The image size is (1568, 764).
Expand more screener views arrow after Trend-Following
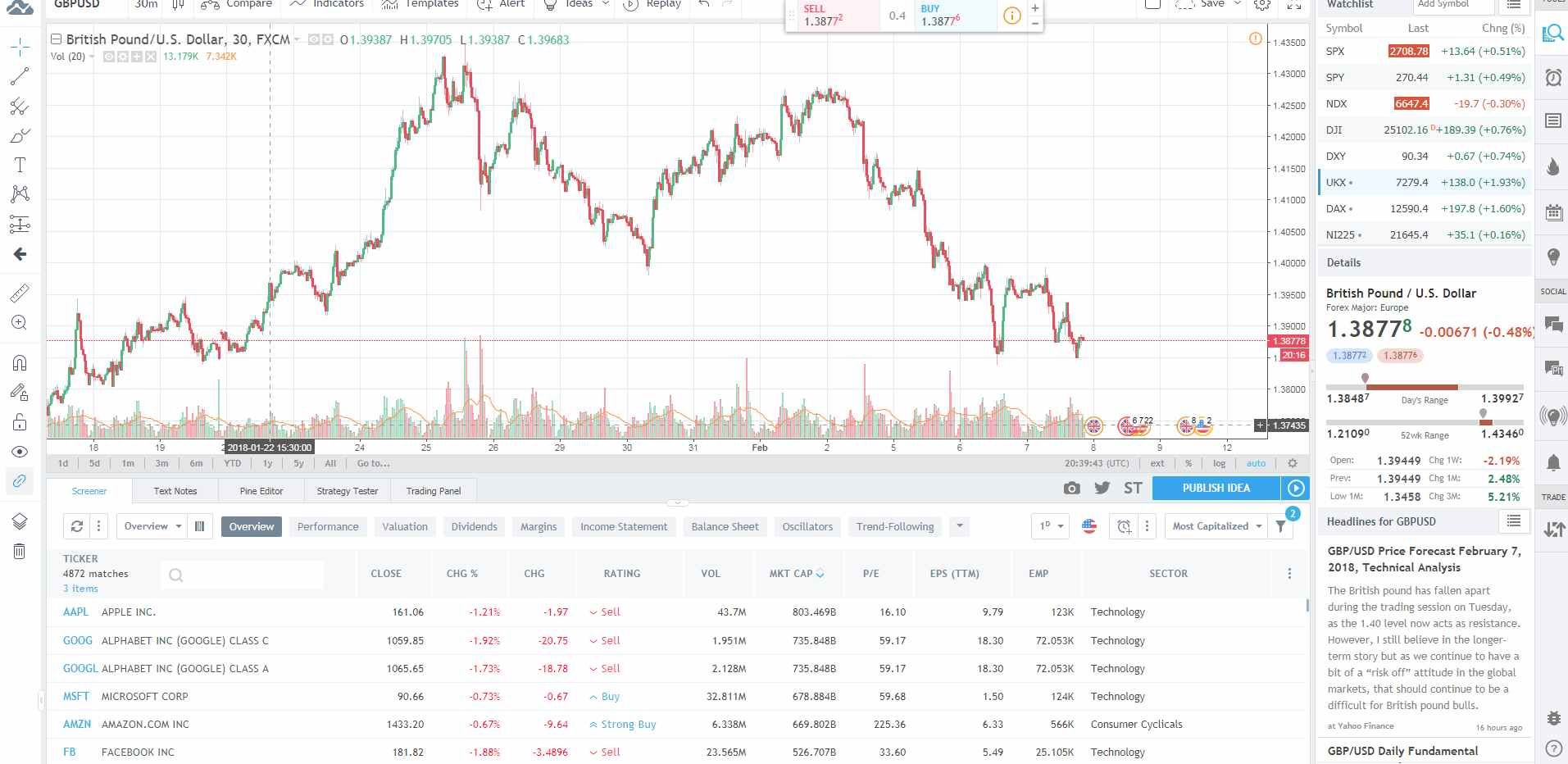(x=960, y=526)
